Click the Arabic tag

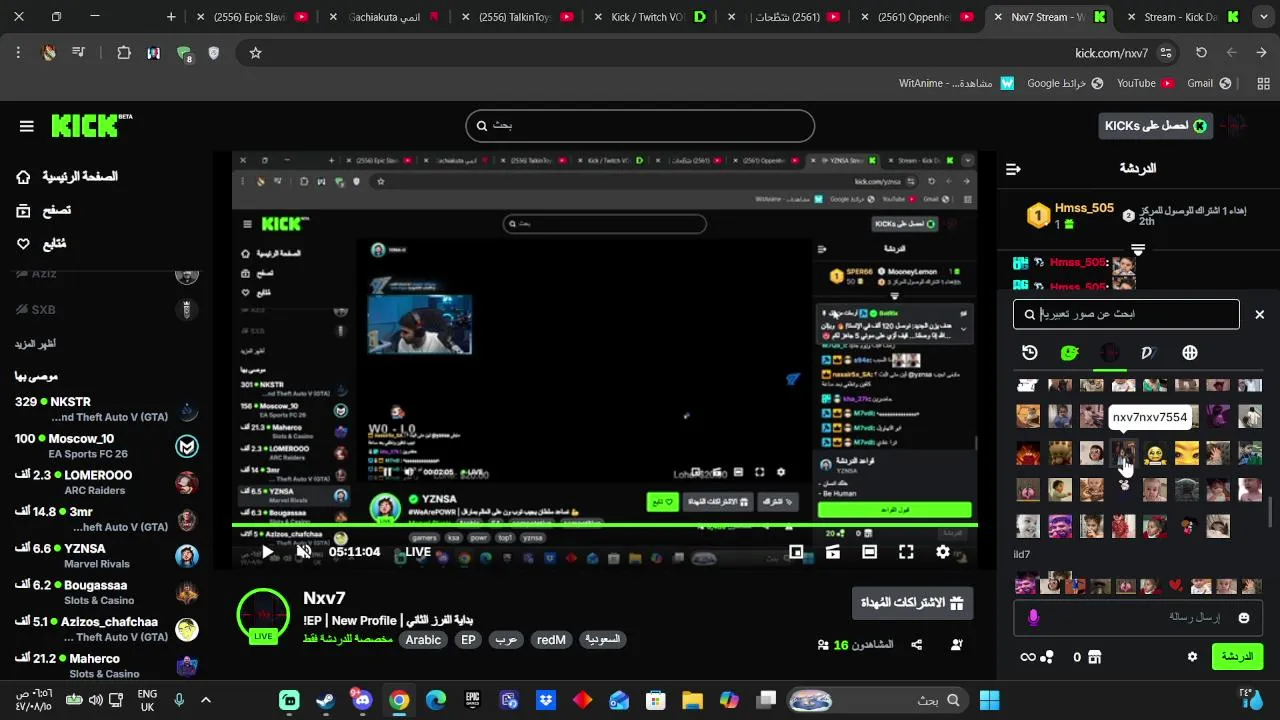(x=423, y=640)
